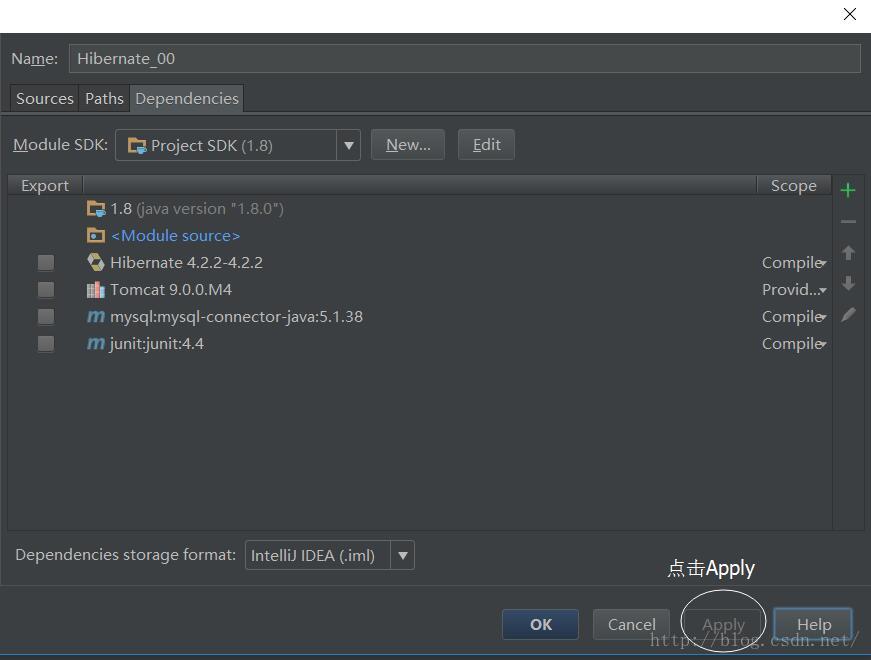Switch to the Sources tab
871x660 pixels.
44,99
